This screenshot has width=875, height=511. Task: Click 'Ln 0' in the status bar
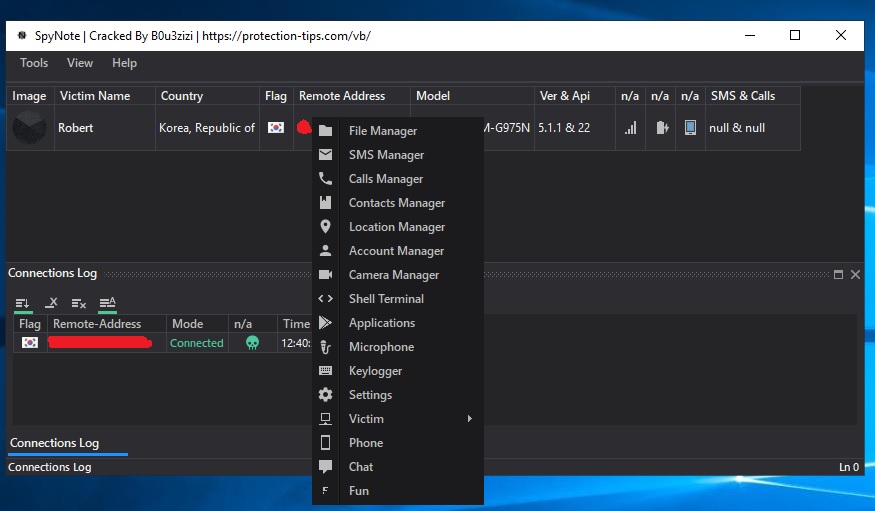coord(849,467)
